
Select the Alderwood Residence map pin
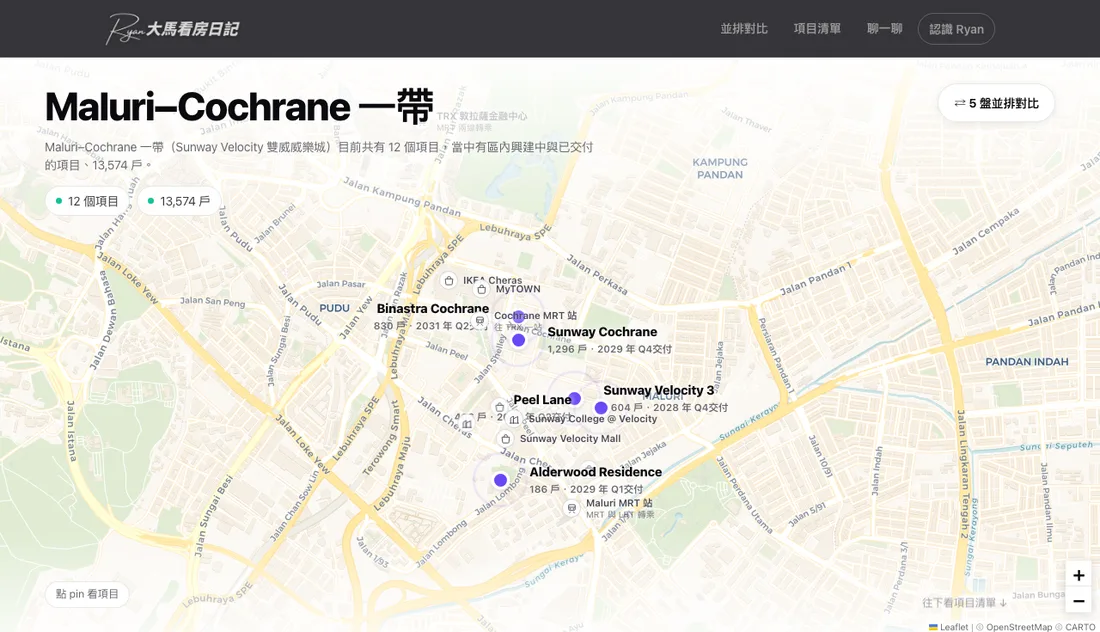(x=500, y=480)
